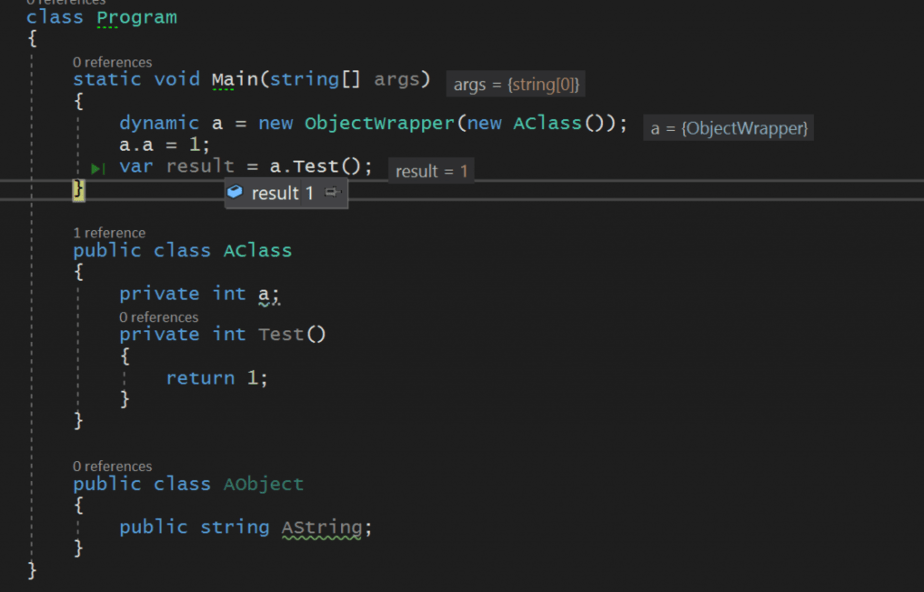Click the AObject class name

(263, 484)
